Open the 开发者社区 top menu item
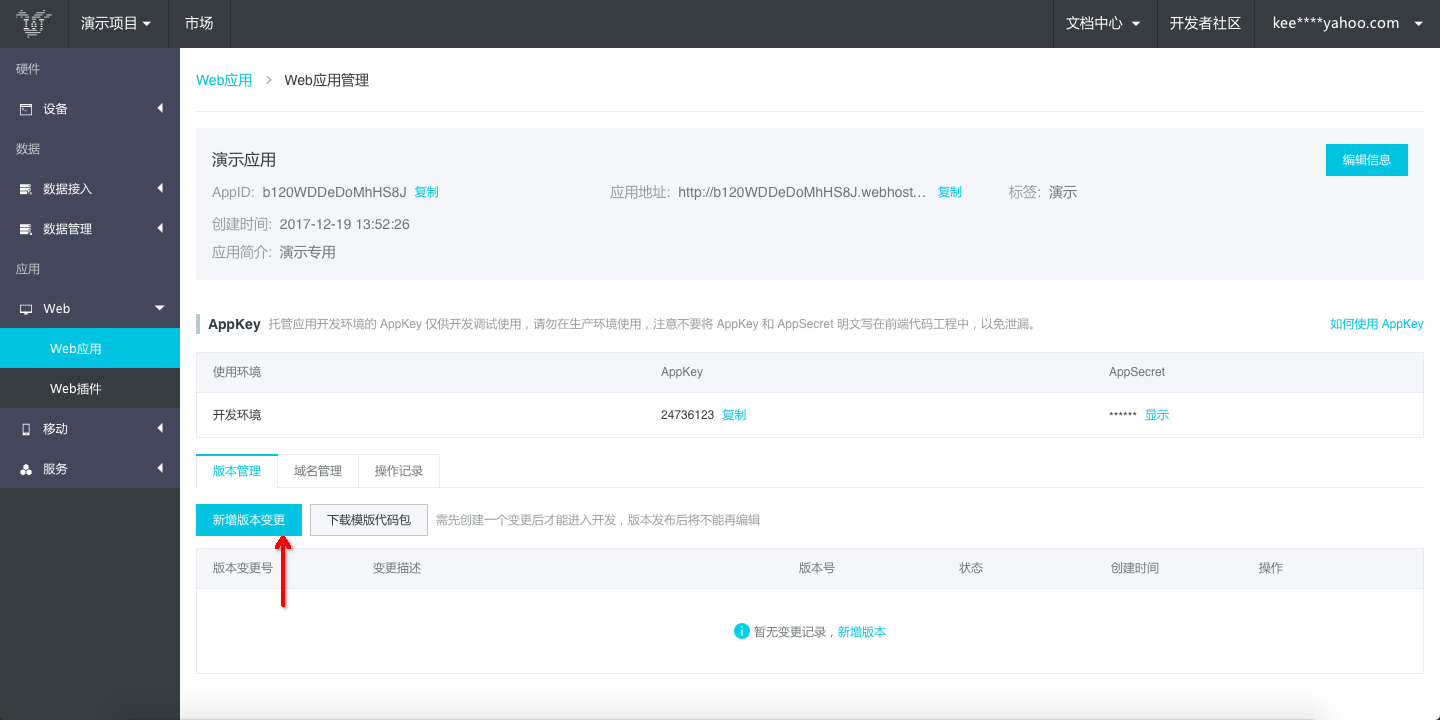 coord(1205,23)
